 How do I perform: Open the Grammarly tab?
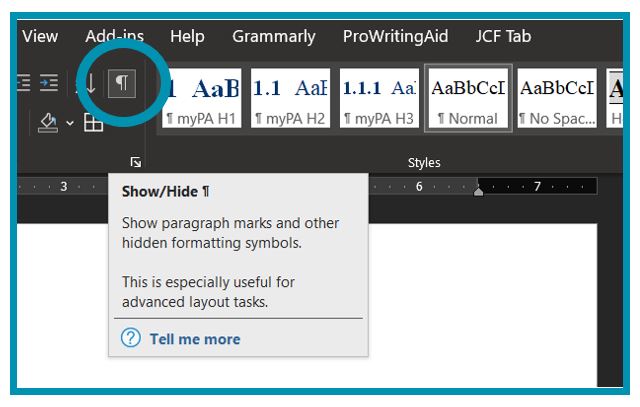[x=273, y=36]
